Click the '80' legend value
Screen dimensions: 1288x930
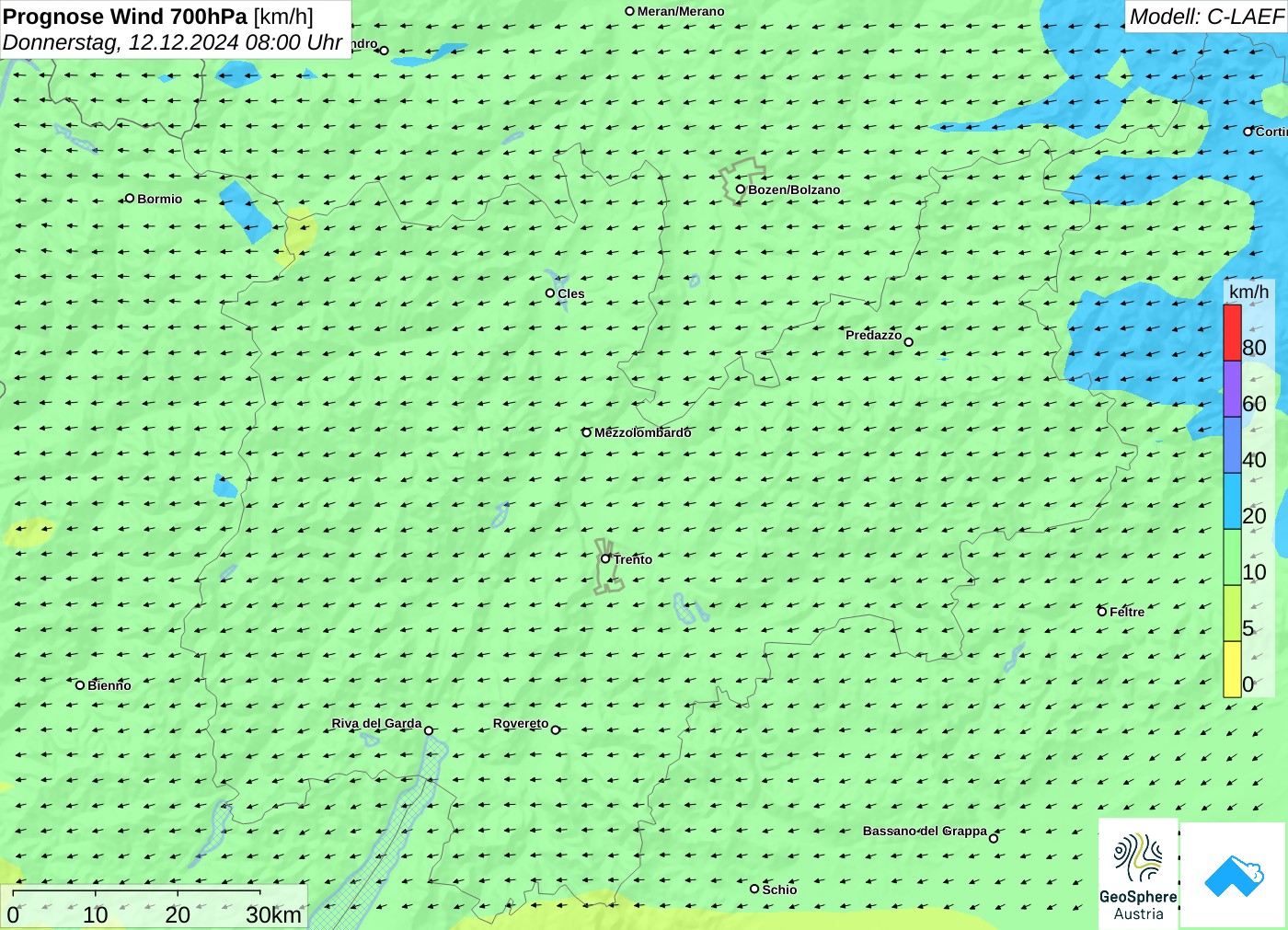pos(1254,348)
